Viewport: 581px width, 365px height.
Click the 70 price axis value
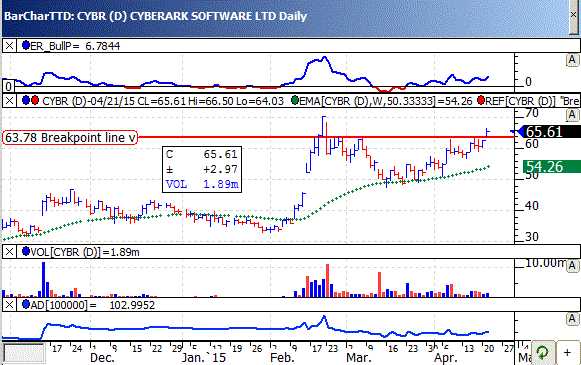pyautogui.click(x=532, y=113)
